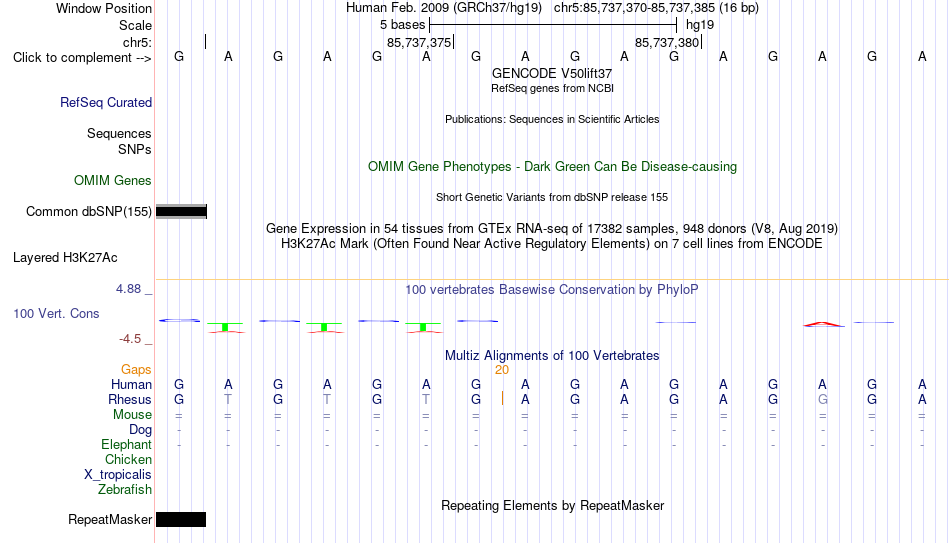Select the Rhesus species row label
950x543 pixels.
[130, 400]
